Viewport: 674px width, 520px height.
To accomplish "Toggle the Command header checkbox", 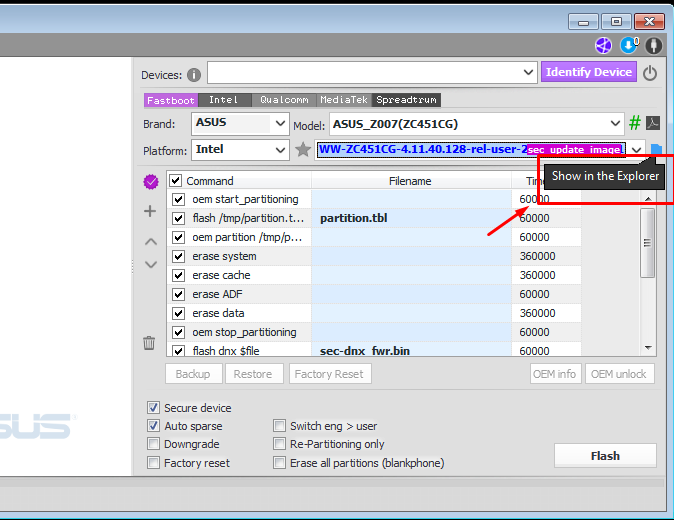I will click(175, 180).
